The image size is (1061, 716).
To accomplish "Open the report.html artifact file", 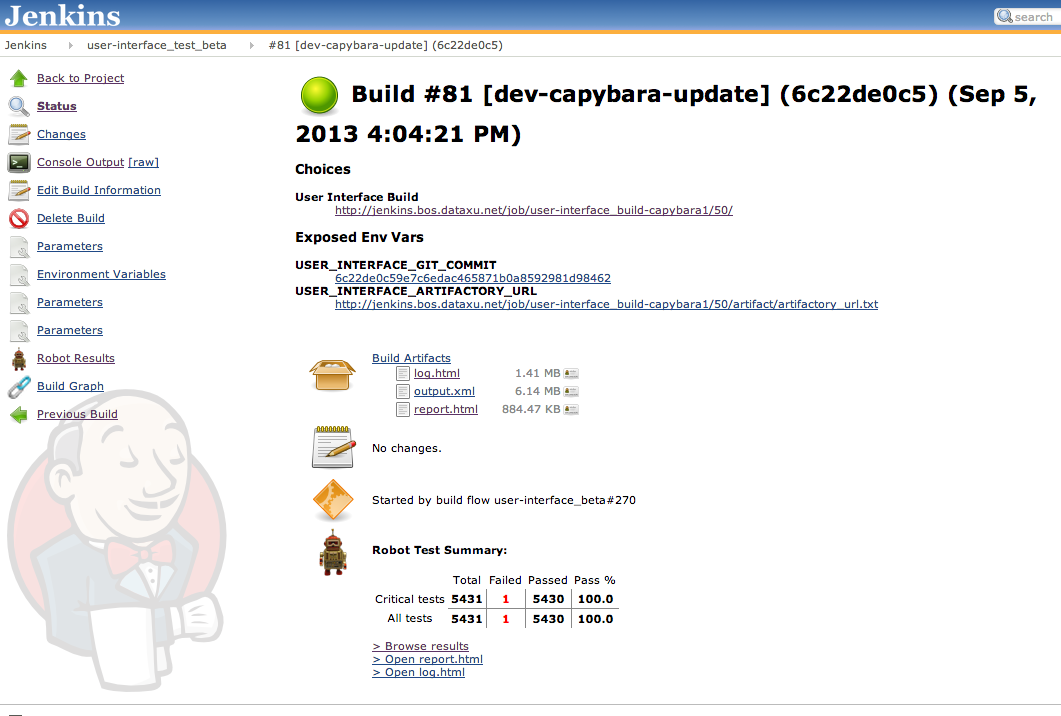I will point(445,409).
